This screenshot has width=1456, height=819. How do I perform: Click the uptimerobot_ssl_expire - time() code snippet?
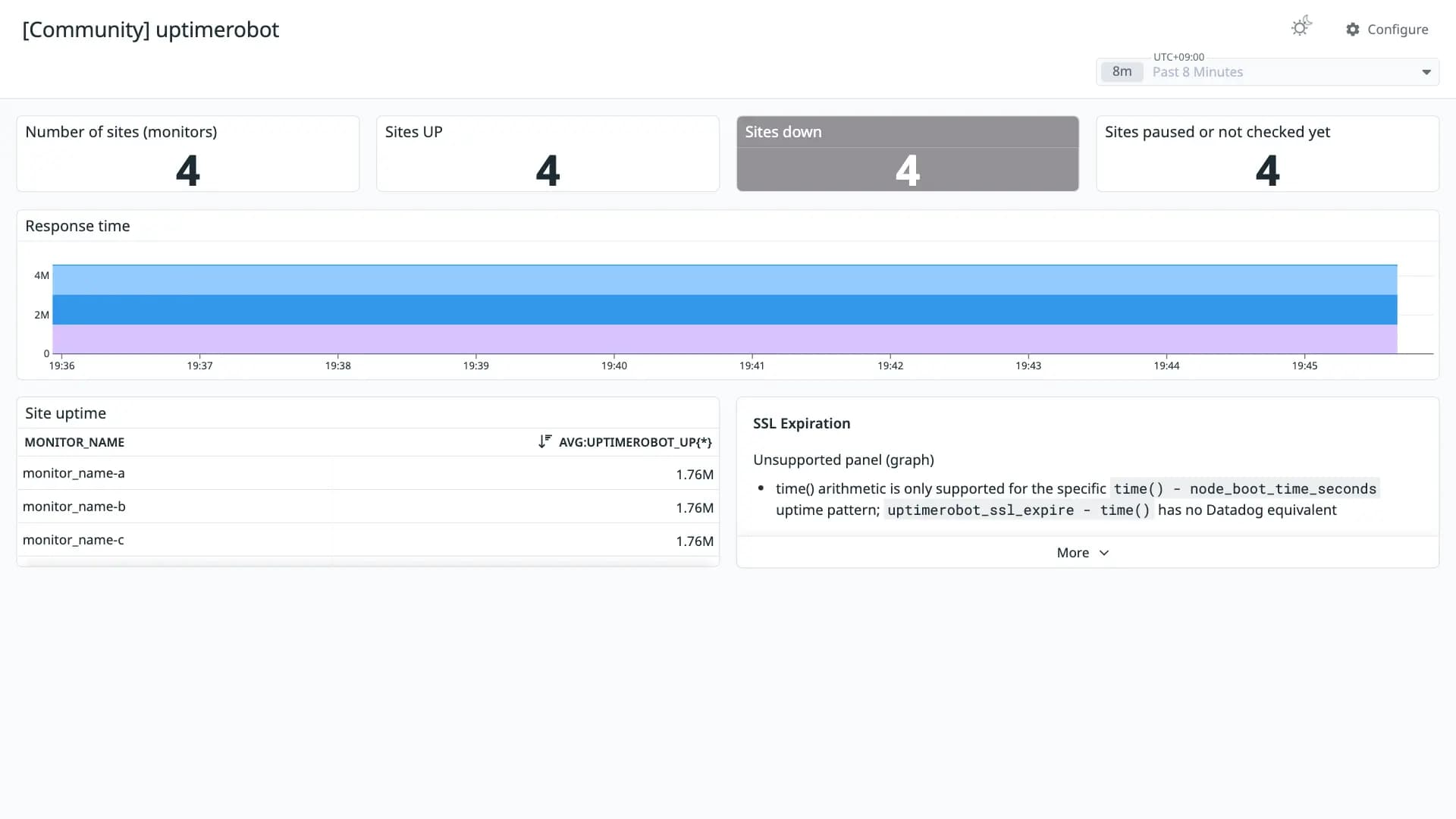[1018, 510]
